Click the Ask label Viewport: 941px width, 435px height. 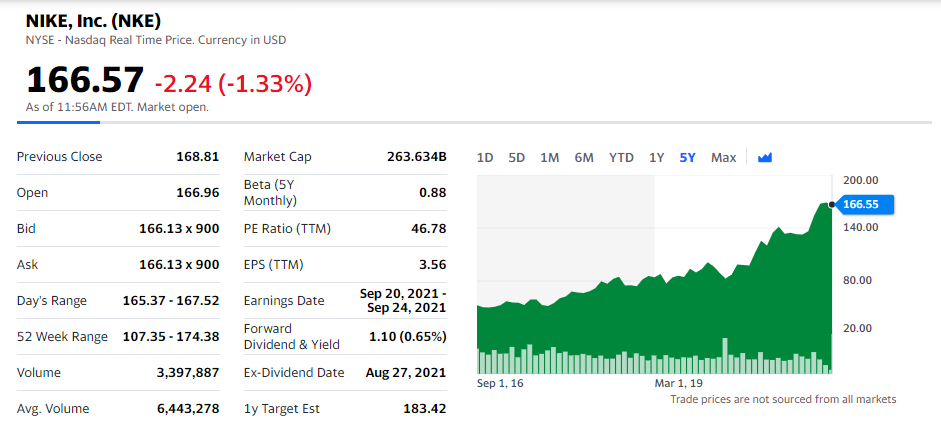tap(27, 265)
